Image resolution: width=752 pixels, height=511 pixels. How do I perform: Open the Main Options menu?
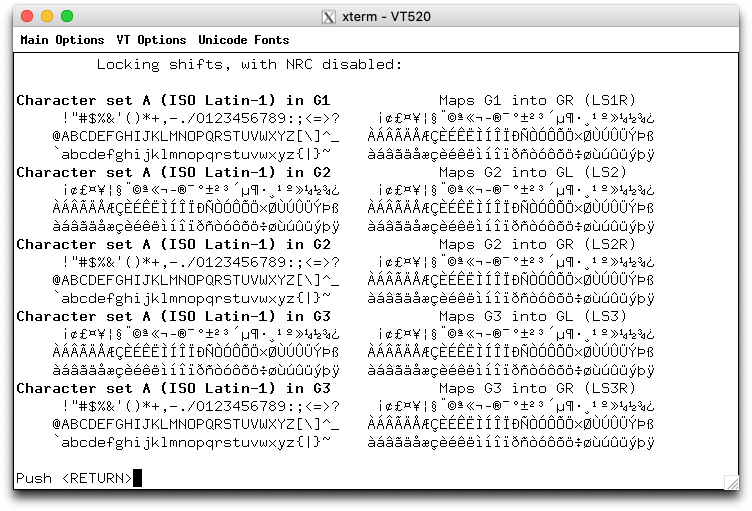click(x=62, y=40)
